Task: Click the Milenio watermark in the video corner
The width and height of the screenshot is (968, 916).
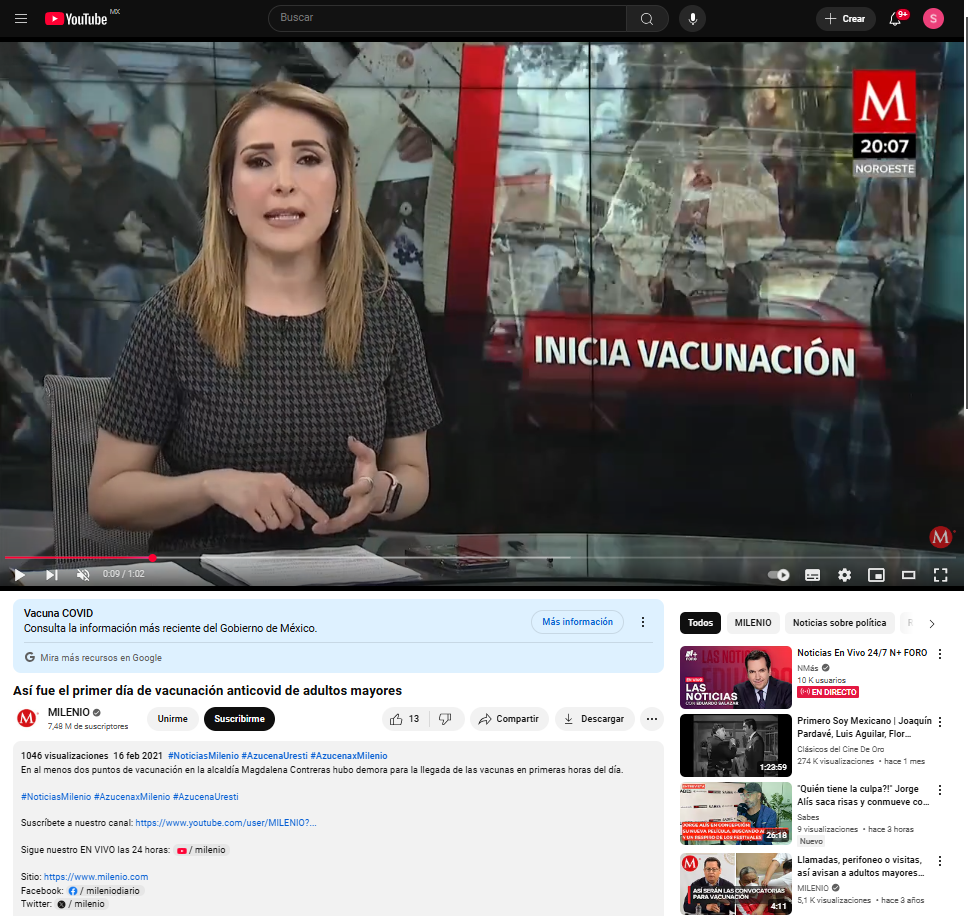Action: coord(940,537)
